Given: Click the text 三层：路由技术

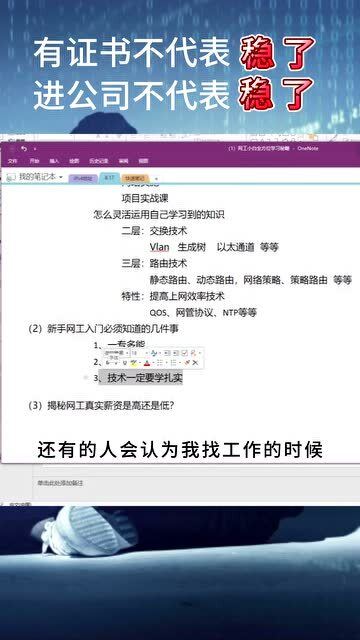Looking at the screenshot, I should [154, 264].
